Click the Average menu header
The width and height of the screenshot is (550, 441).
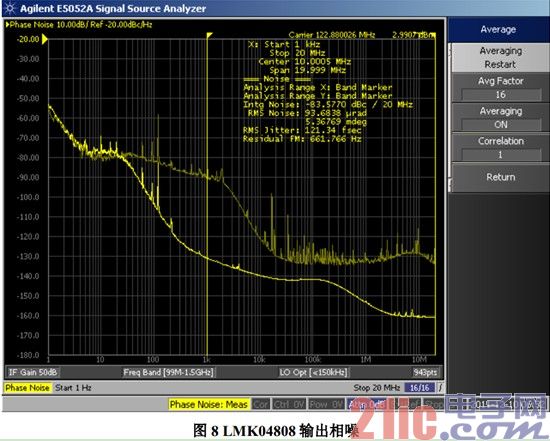498,29
